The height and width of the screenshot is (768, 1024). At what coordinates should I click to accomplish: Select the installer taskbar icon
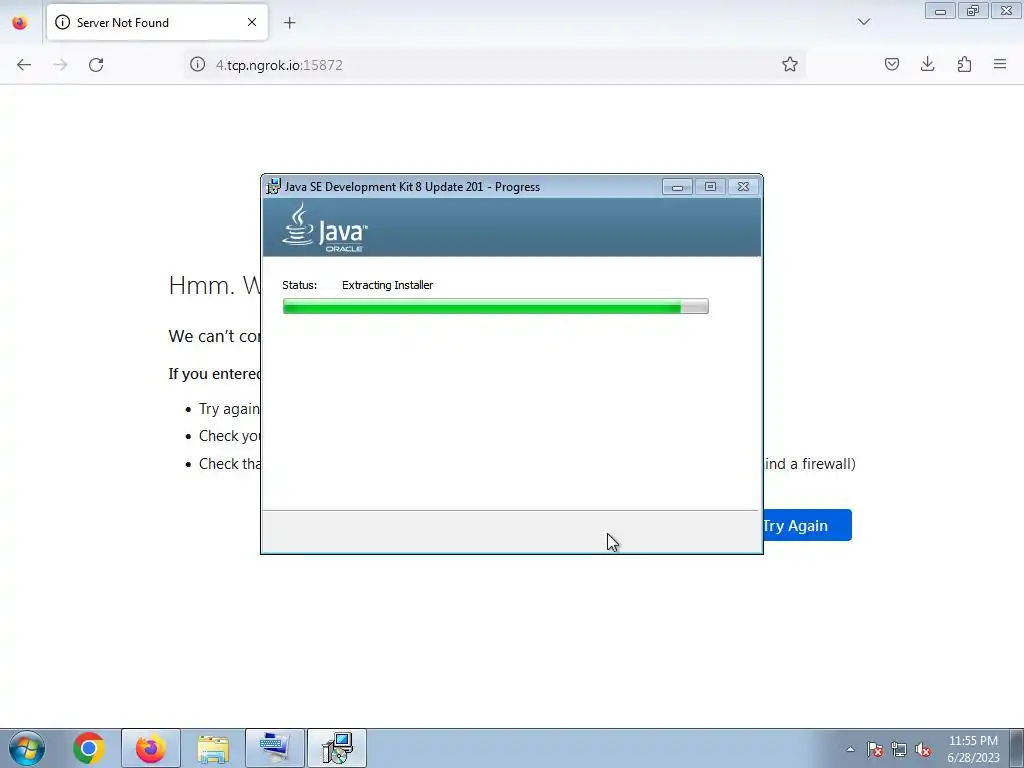(337, 748)
